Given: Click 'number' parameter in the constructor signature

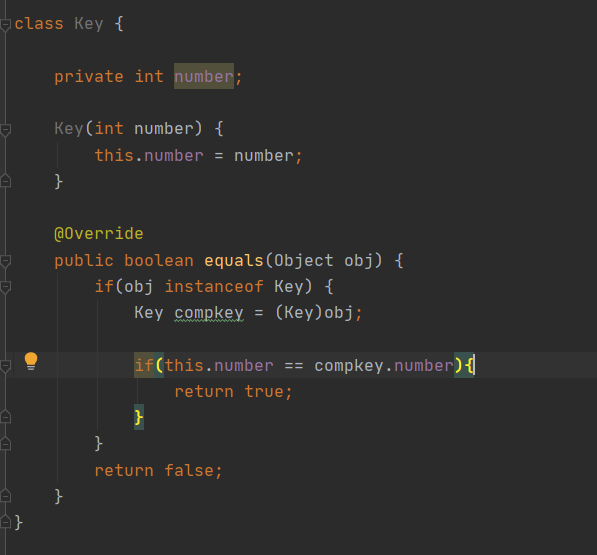Looking at the screenshot, I should [x=164, y=129].
